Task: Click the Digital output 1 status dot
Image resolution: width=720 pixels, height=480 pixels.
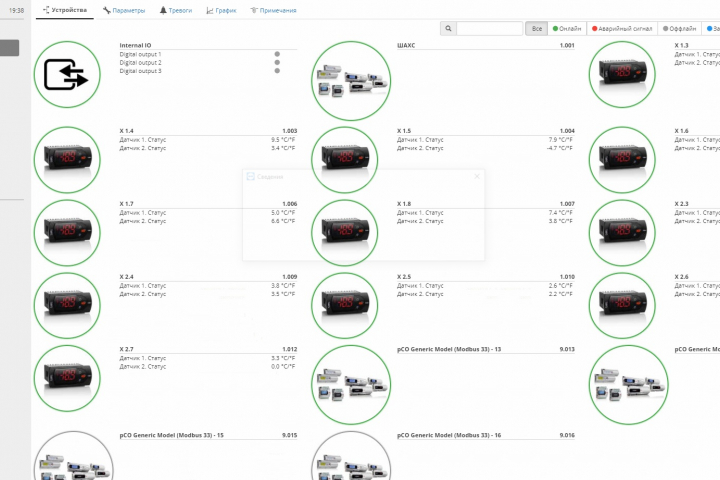Action: [x=277, y=54]
